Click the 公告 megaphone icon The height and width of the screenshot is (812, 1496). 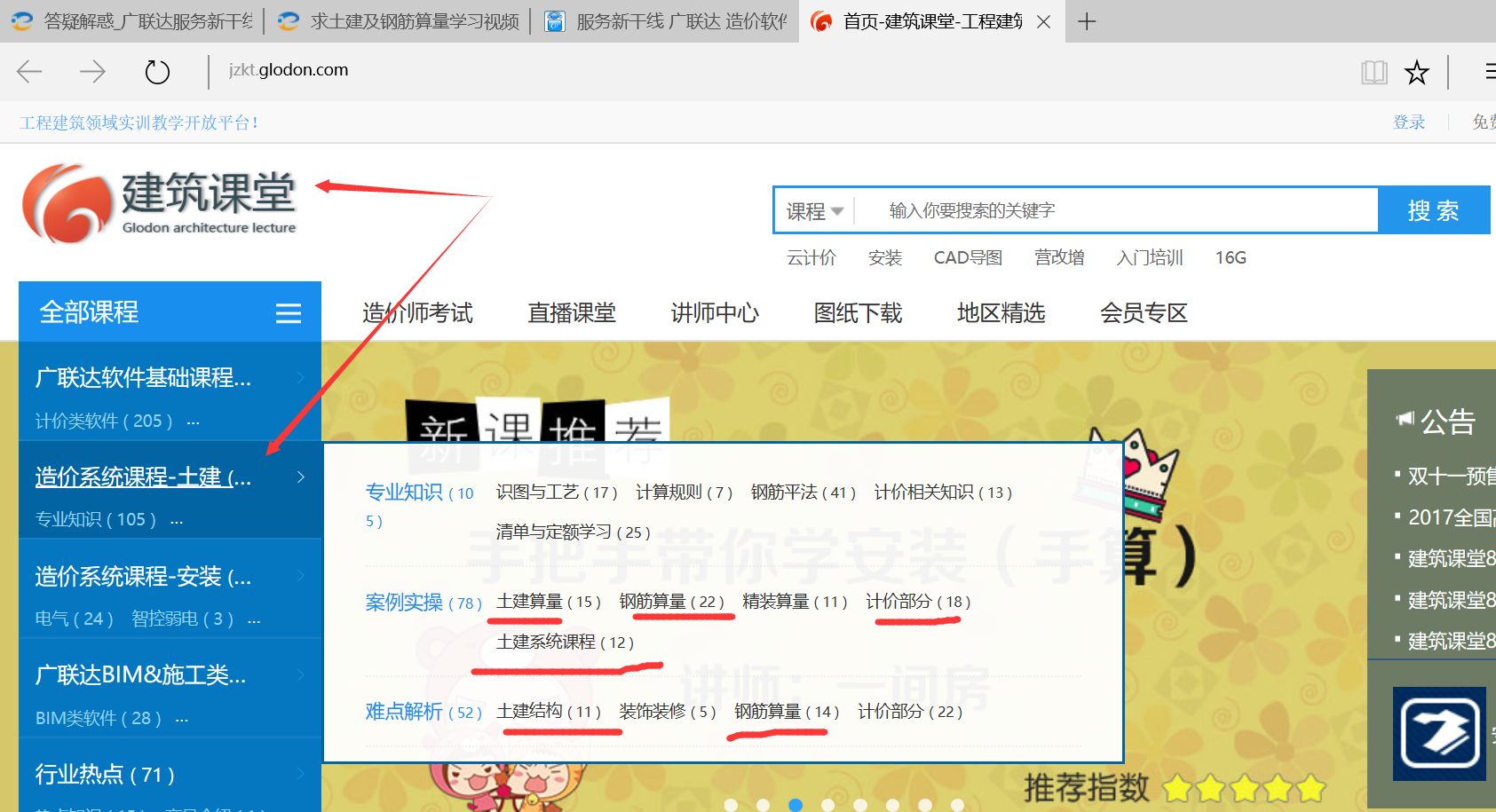[x=1405, y=419]
